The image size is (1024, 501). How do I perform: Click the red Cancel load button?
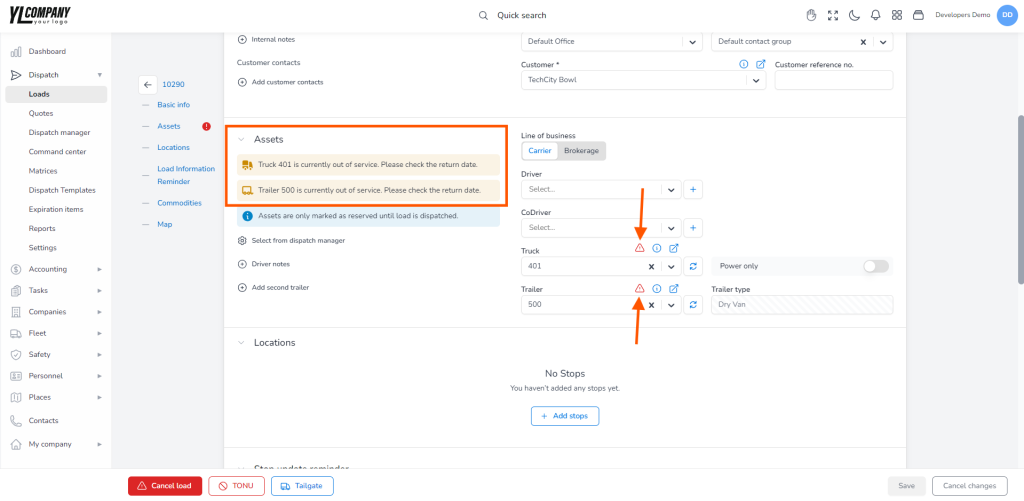point(165,486)
